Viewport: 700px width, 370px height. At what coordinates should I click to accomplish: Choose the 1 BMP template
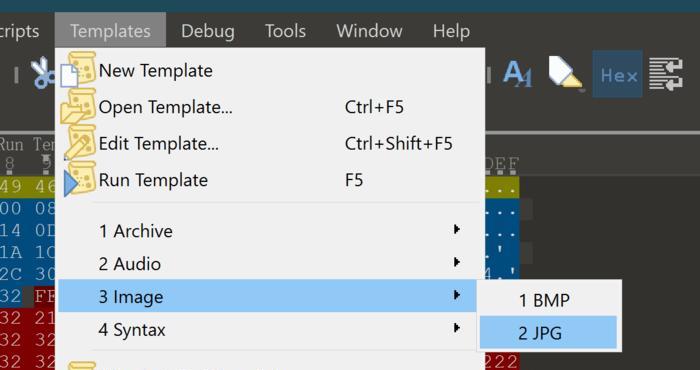point(548,300)
